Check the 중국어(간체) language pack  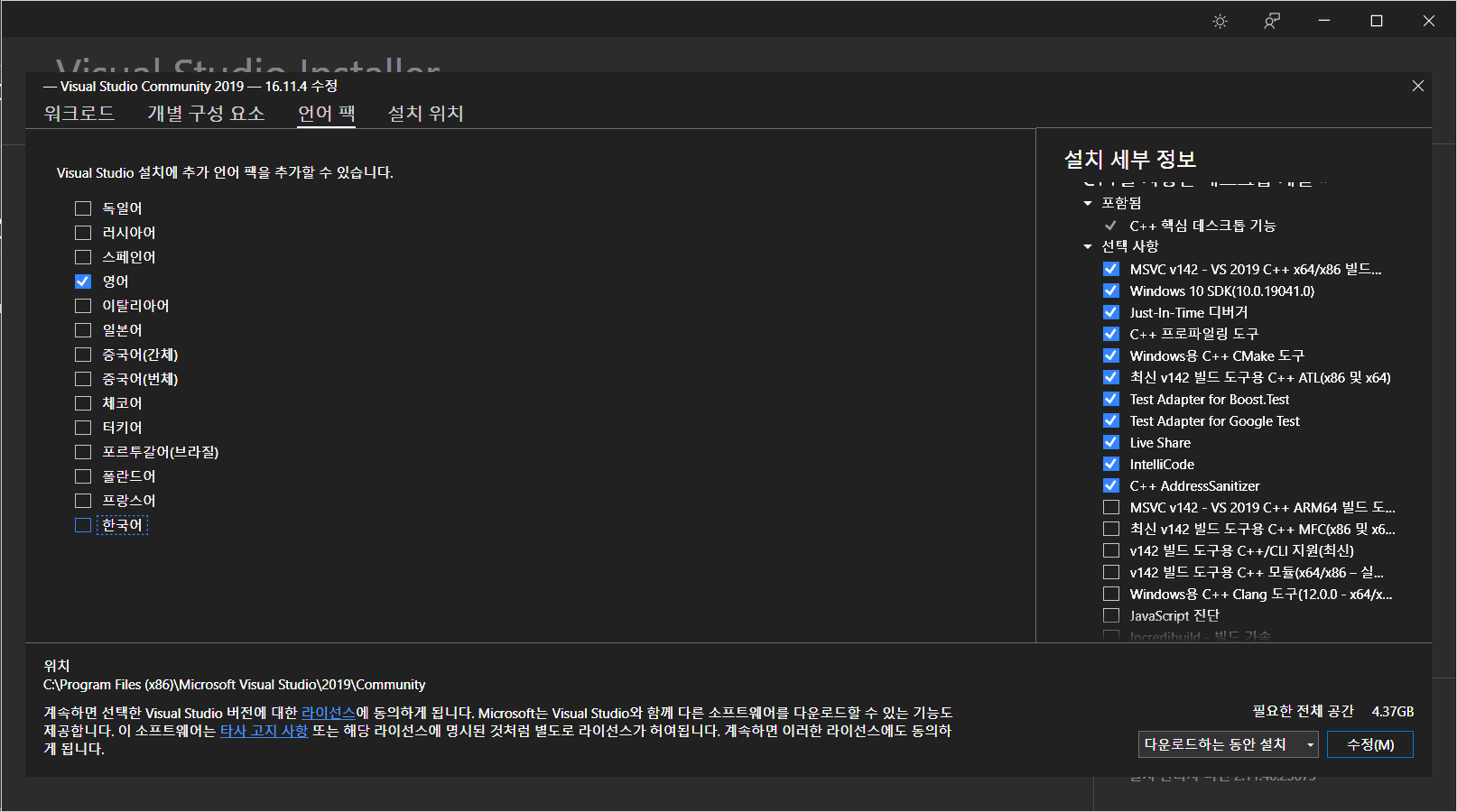(x=83, y=355)
